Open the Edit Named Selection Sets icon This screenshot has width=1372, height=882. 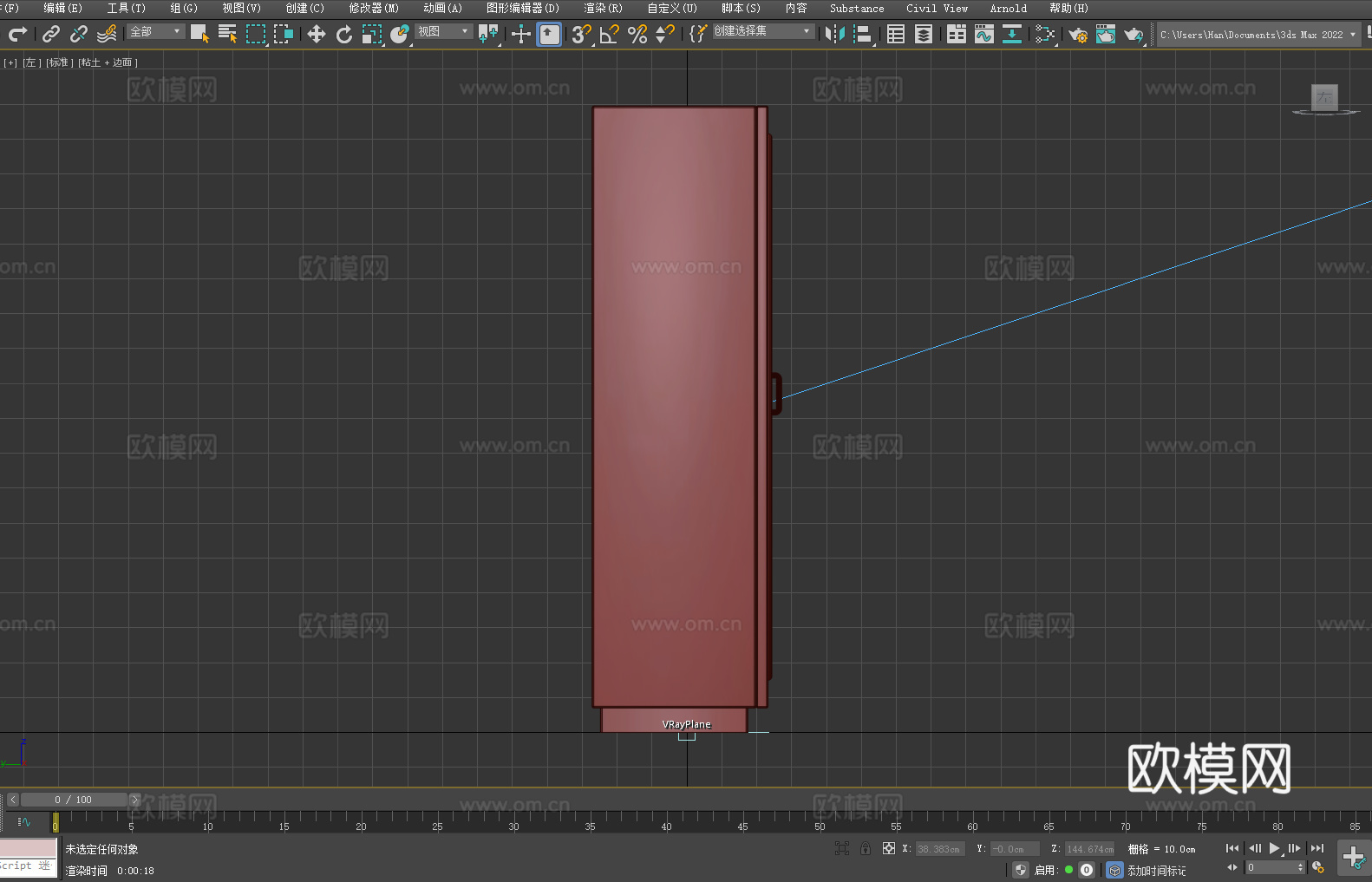point(698,34)
